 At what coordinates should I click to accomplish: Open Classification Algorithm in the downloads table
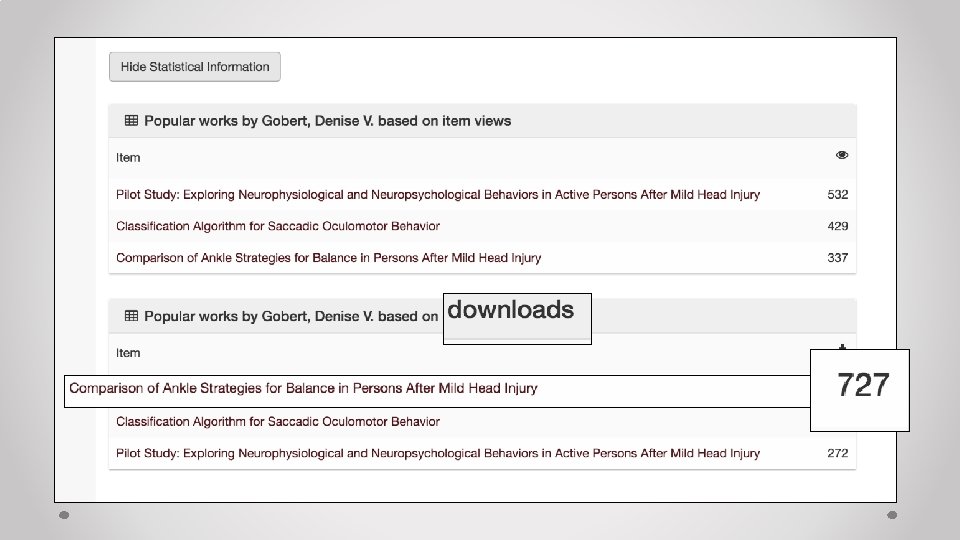coord(278,421)
